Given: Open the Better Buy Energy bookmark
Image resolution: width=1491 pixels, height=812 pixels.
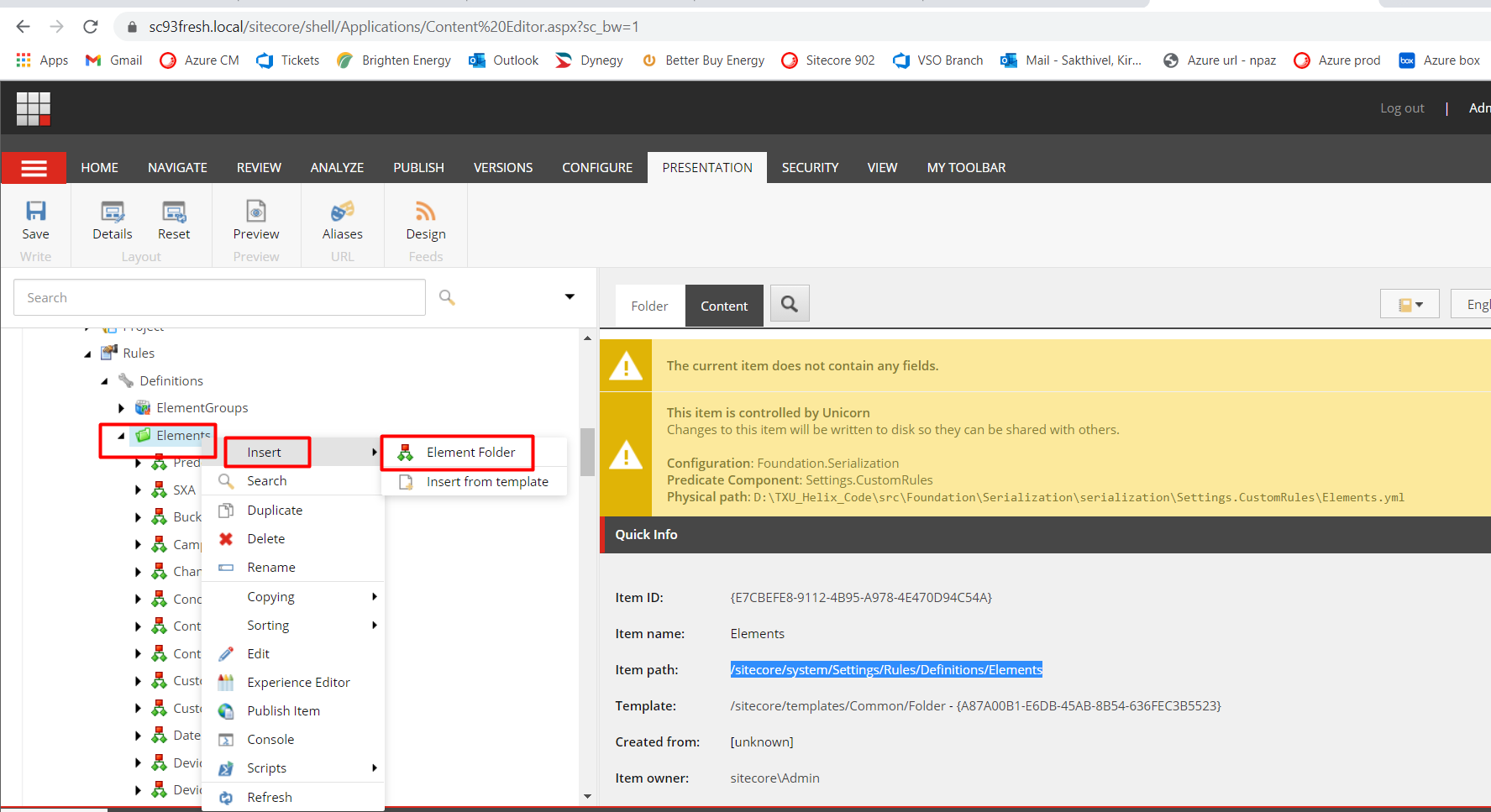Looking at the screenshot, I should tap(703, 60).
